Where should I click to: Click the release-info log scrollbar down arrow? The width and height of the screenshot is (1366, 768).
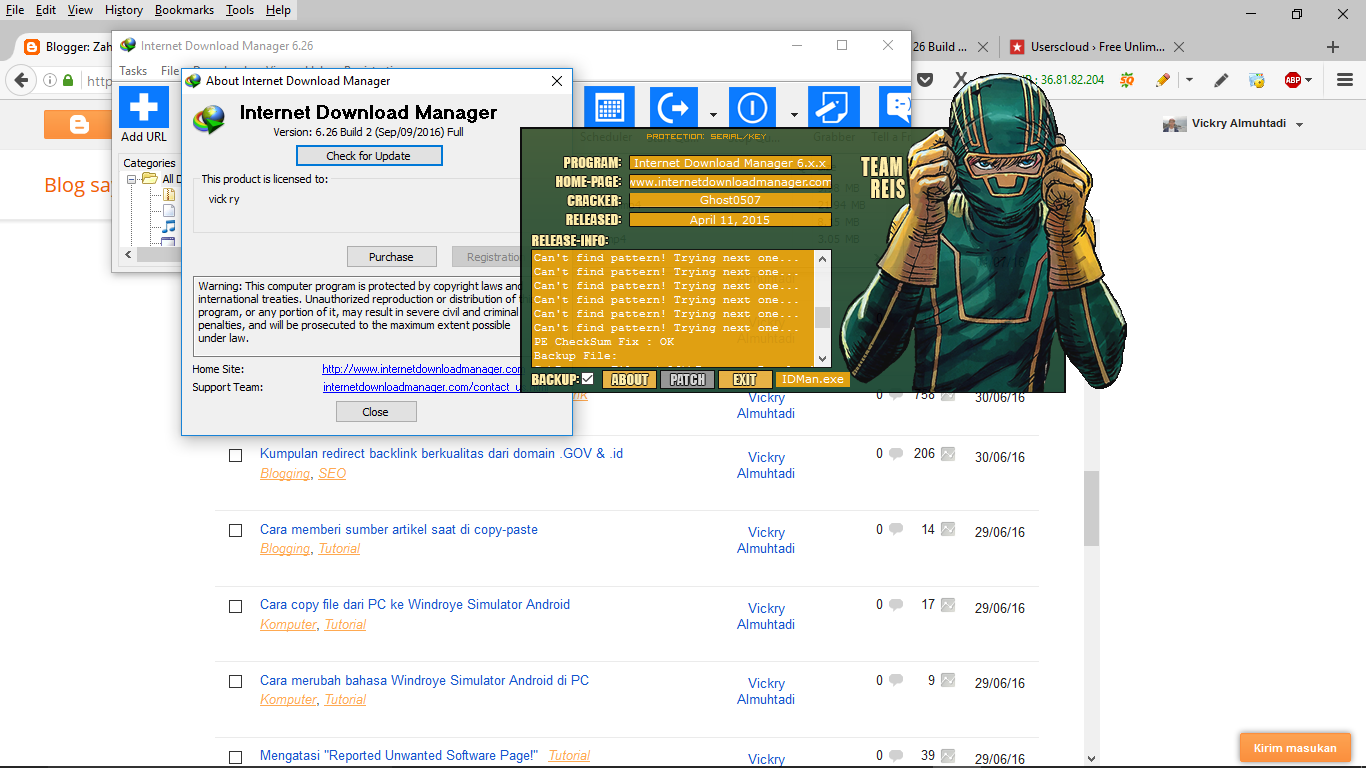823,358
